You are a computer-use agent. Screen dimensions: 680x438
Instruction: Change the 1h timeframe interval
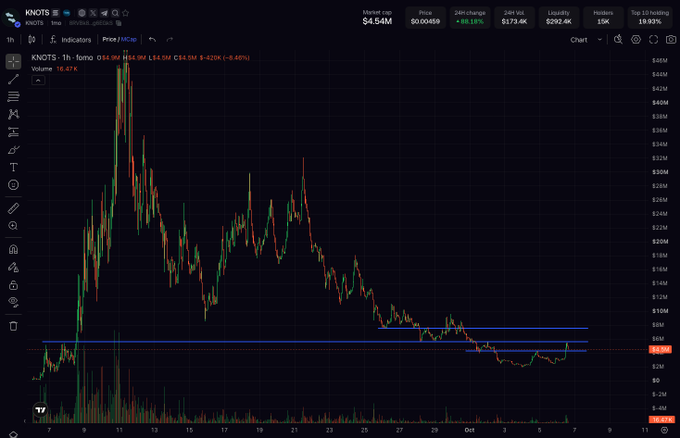(10, 39)
